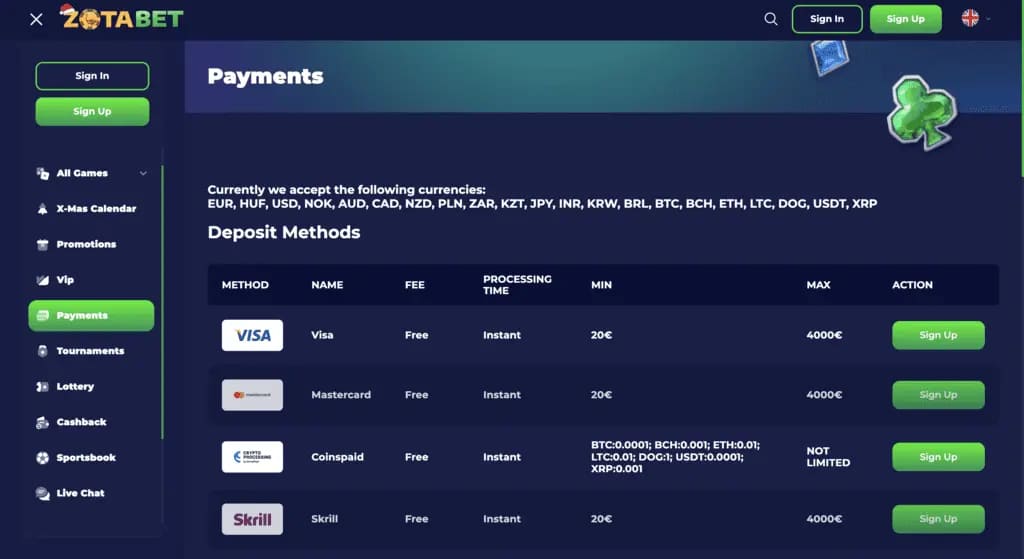The width and height of the screenshot is (1024, 559).
Task: Open Tournaments page
Action: pos(91,351)
